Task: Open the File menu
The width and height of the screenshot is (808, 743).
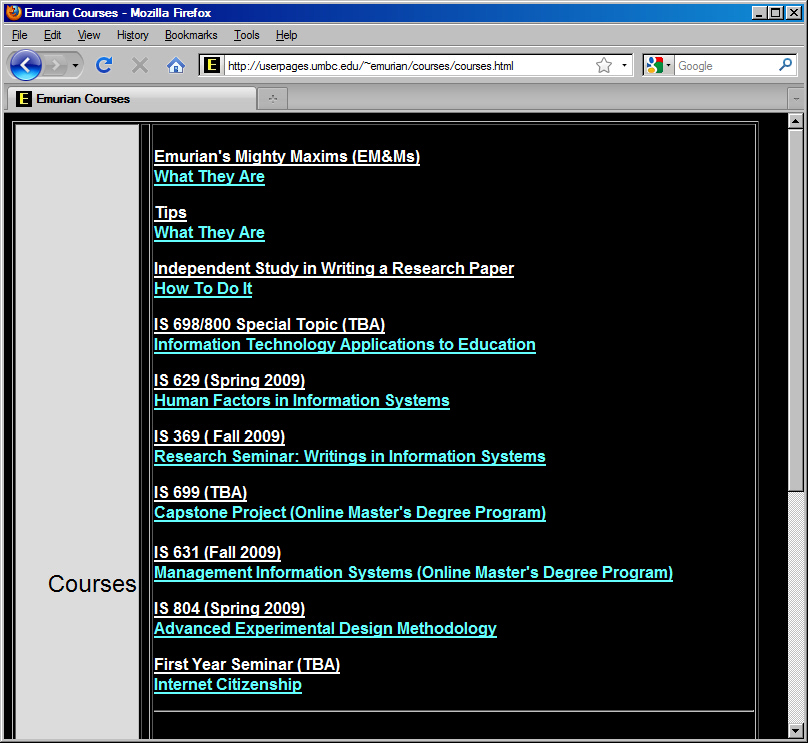Action: tap(20, 35)
